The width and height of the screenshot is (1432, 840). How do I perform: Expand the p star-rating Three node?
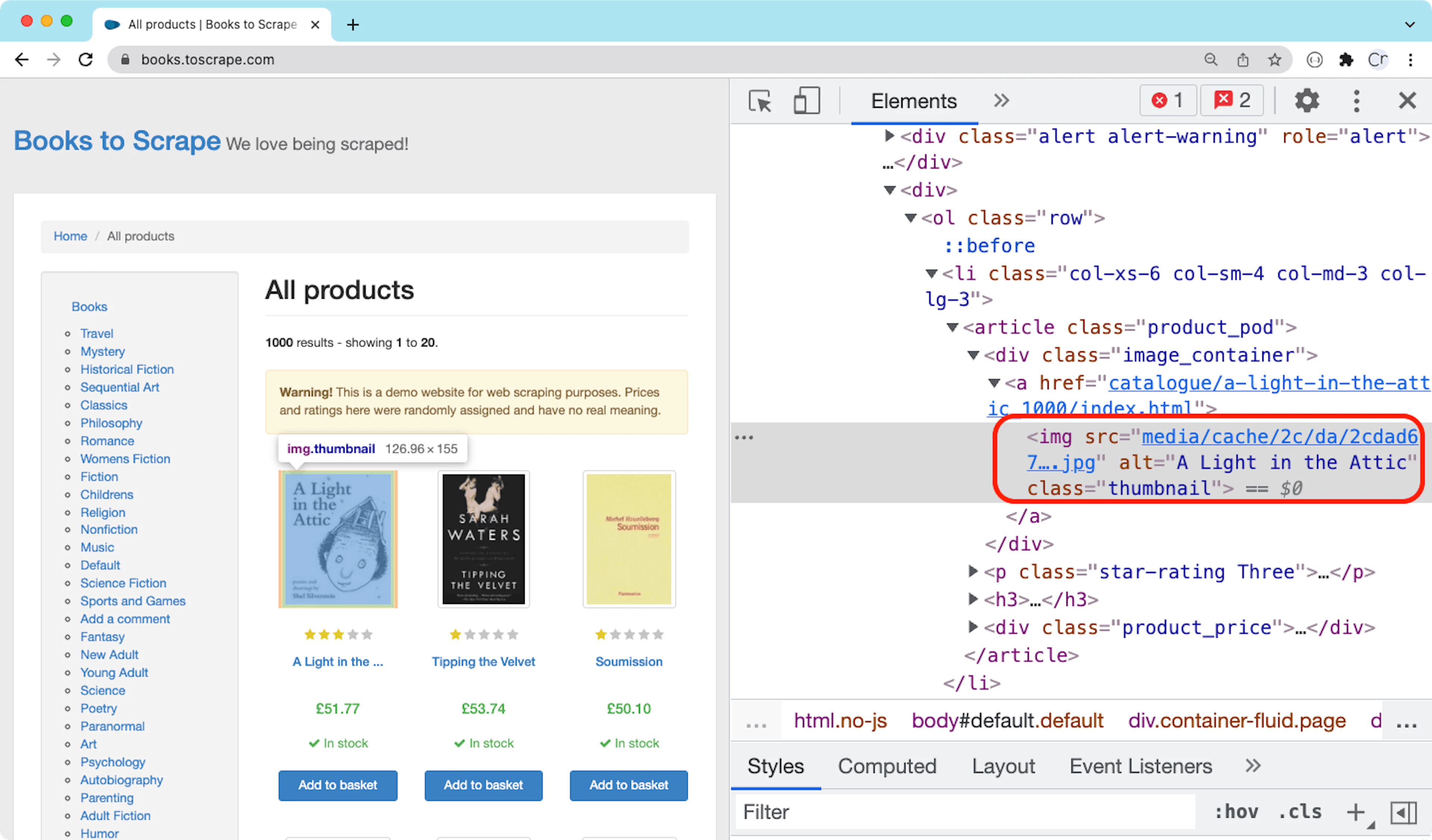coord(973,571)
